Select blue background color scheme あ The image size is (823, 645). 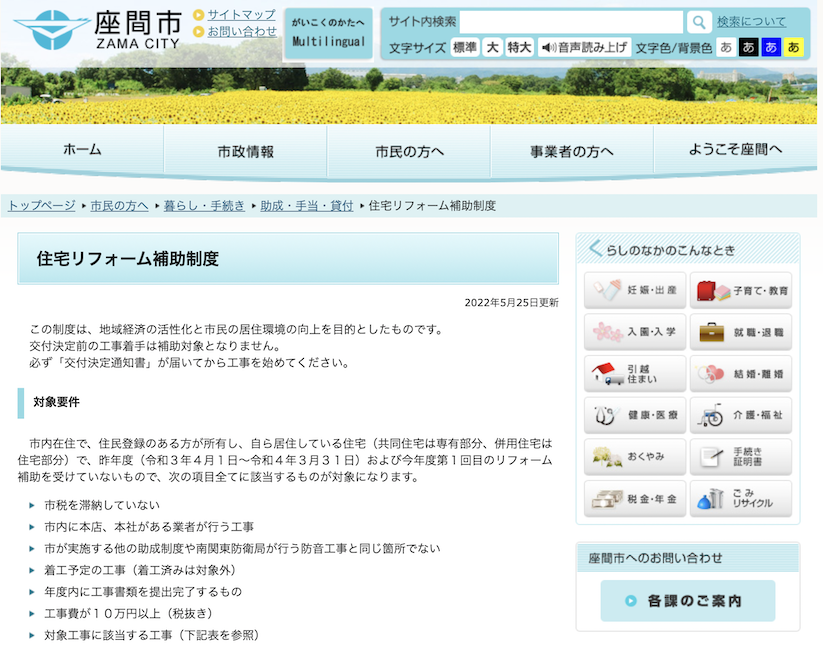pos(771,47)
